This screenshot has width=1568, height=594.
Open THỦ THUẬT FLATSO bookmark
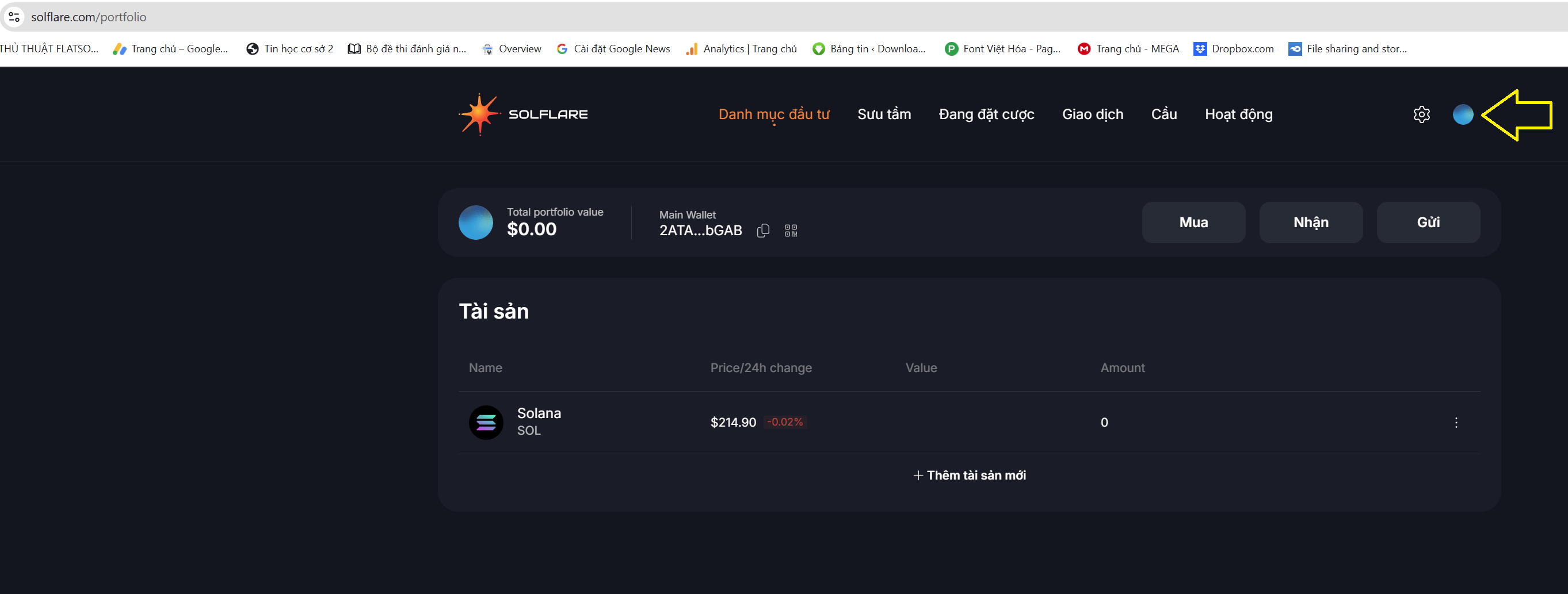(49, 49)
